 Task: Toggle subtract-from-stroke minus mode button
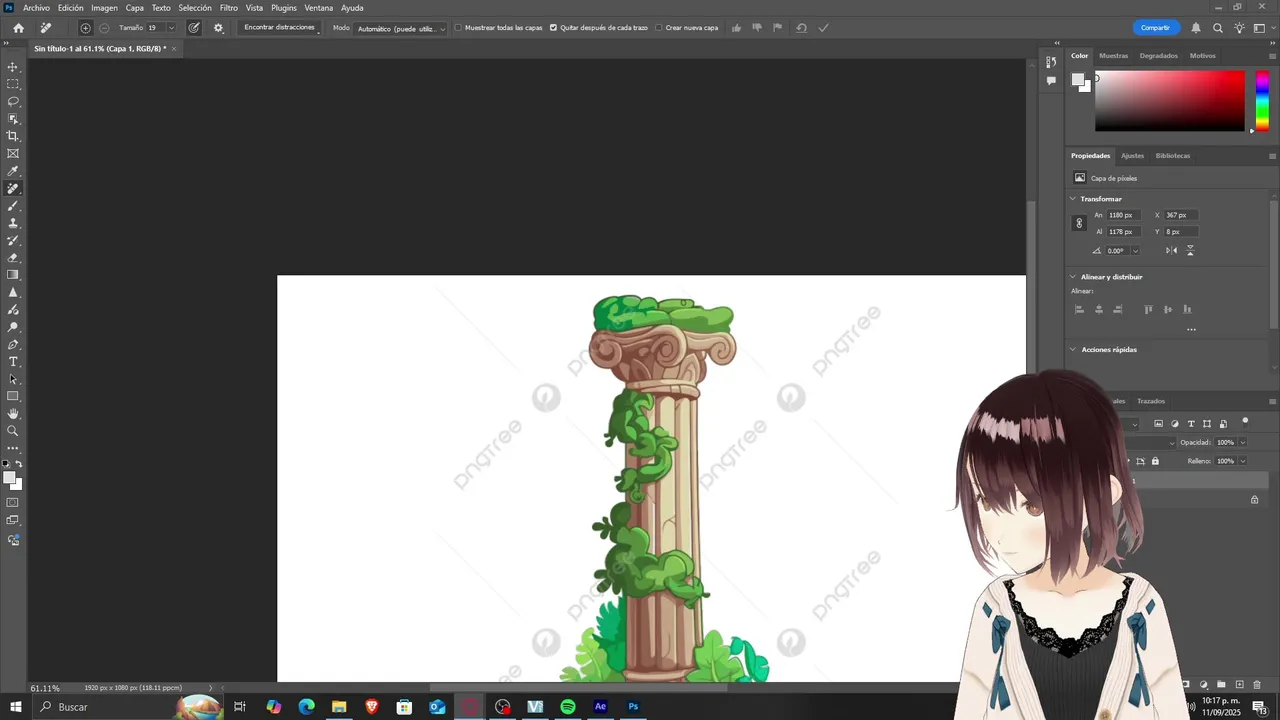click(104, 28)
